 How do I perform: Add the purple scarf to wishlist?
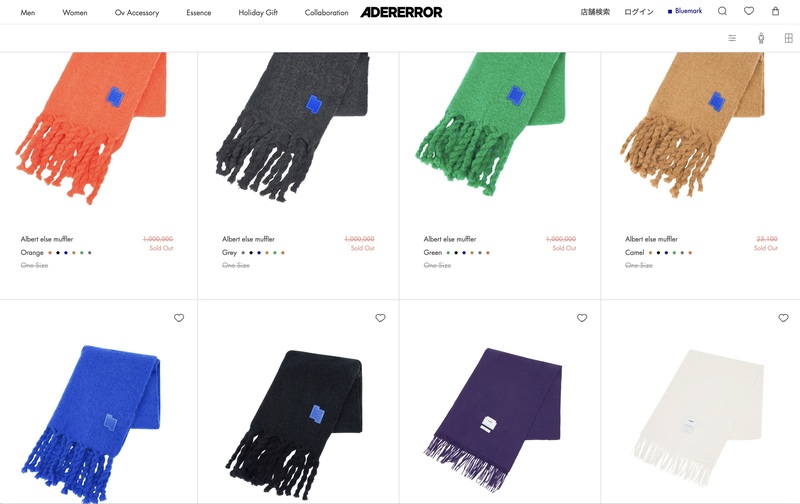click(x=582, y=318)
